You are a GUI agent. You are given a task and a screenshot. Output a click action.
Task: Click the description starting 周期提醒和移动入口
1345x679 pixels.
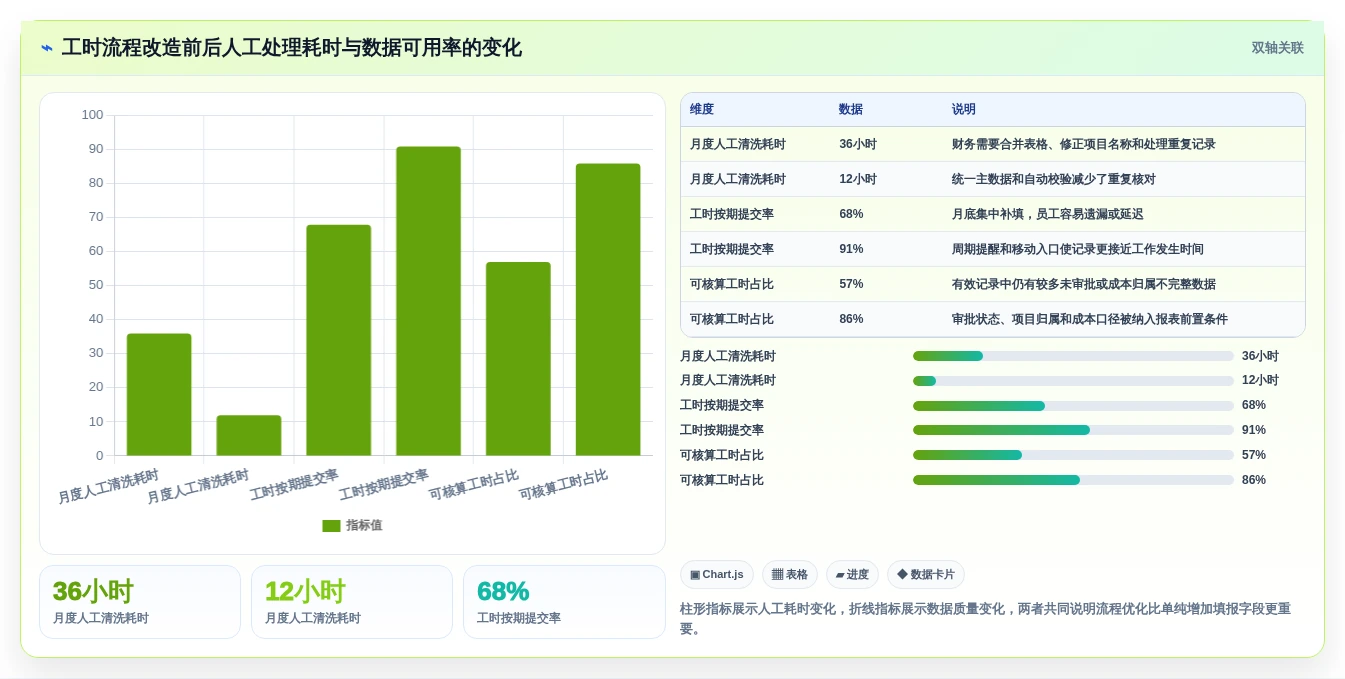[1078, 249]
